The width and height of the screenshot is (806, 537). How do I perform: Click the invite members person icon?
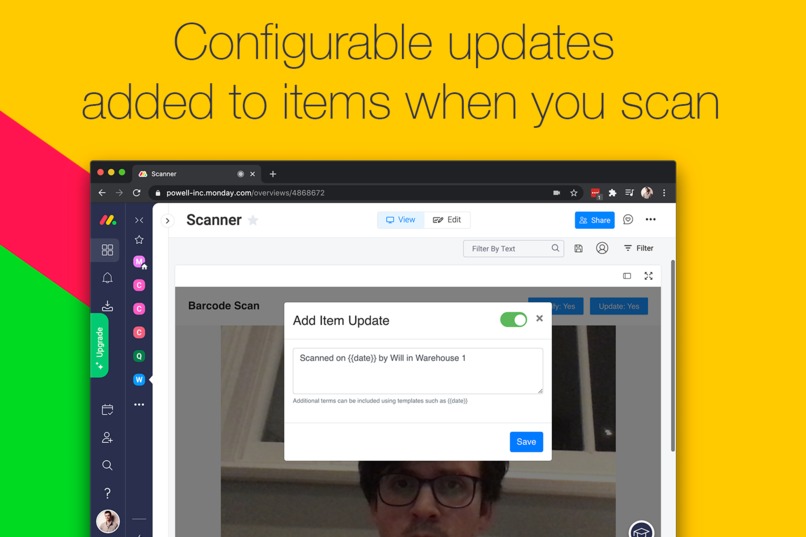pyautogui.click(x=107, y=437)
